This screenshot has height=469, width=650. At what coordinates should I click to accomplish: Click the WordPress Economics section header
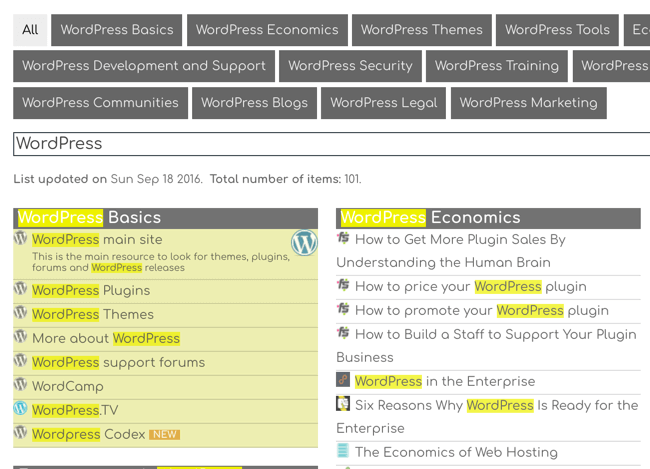430,218
